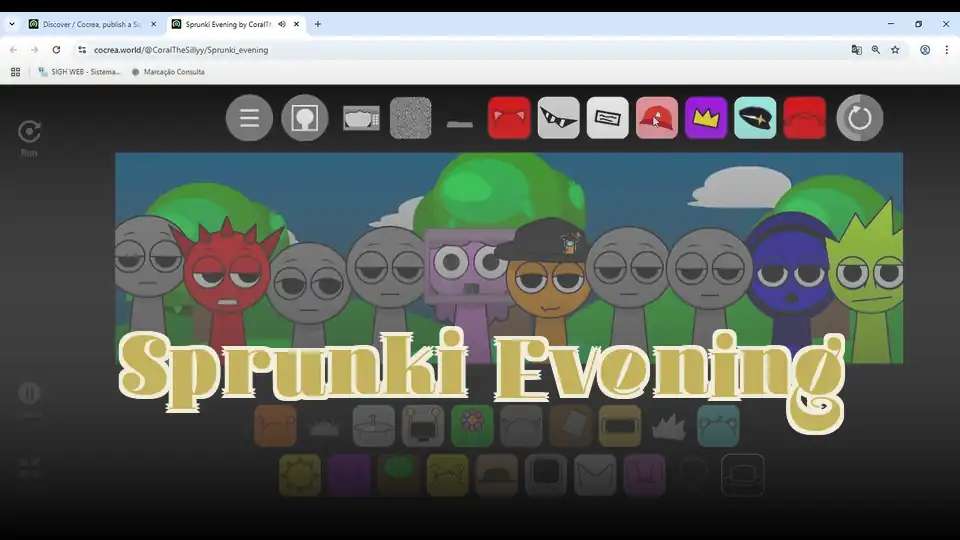This screenshot has width=960, height=540.
Task: Select the gray static noise icon
Action: 410,118
